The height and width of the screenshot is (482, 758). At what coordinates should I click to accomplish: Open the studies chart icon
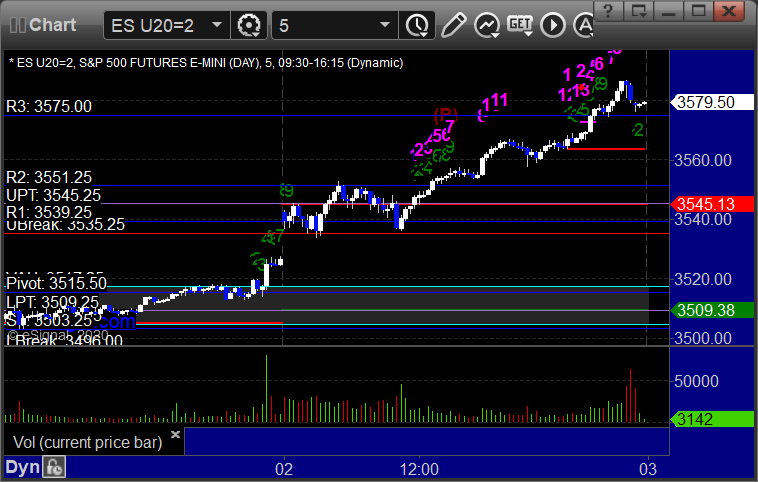tap(486, 25)
